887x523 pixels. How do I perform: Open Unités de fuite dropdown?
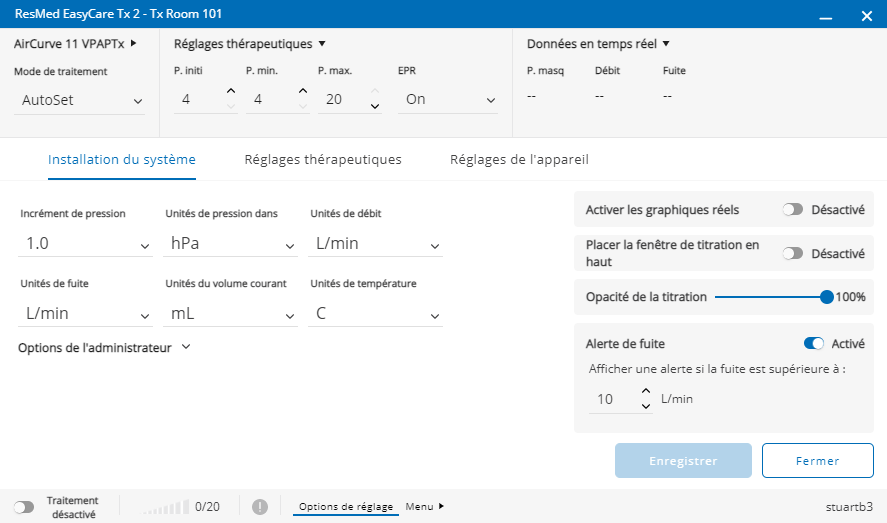[x=85, y=313]
